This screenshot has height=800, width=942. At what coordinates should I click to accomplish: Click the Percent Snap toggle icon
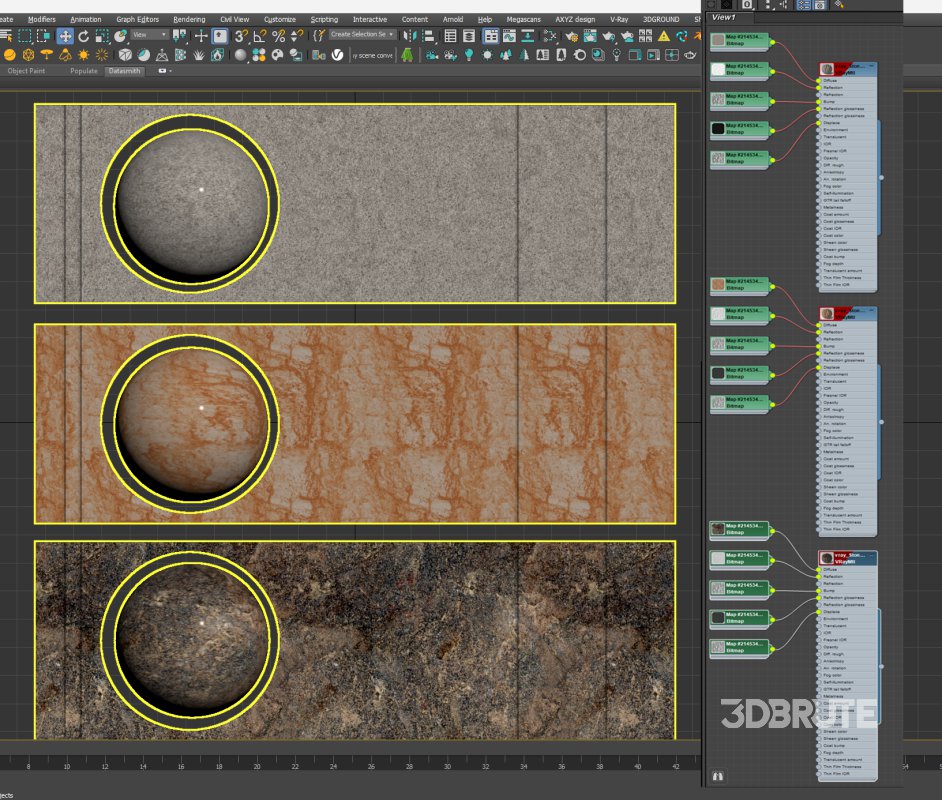[x=278, y=36]
